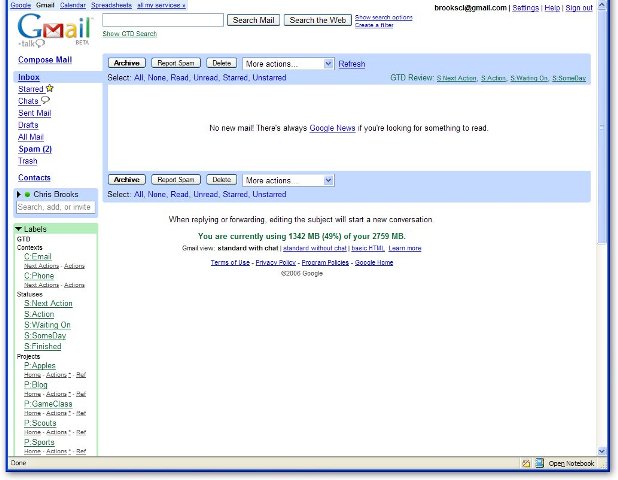Click the chat Search, add, or invite field
This screenshot has height=480, width=618.
pos(56,207)
